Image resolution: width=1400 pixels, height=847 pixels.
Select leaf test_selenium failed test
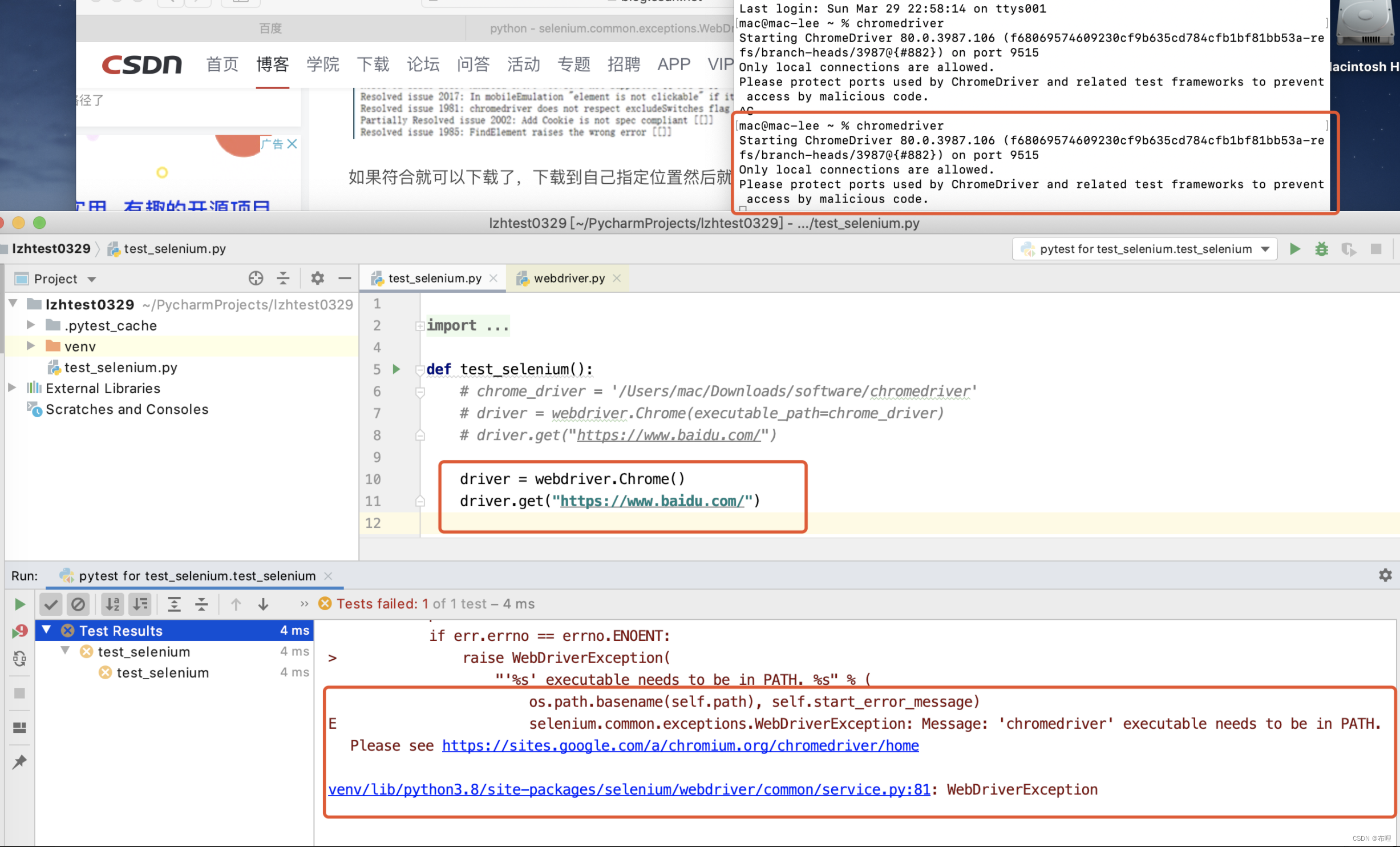163,672
